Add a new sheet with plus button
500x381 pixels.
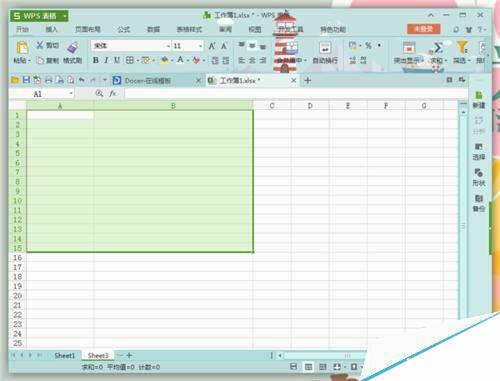[x=129, y=355]
